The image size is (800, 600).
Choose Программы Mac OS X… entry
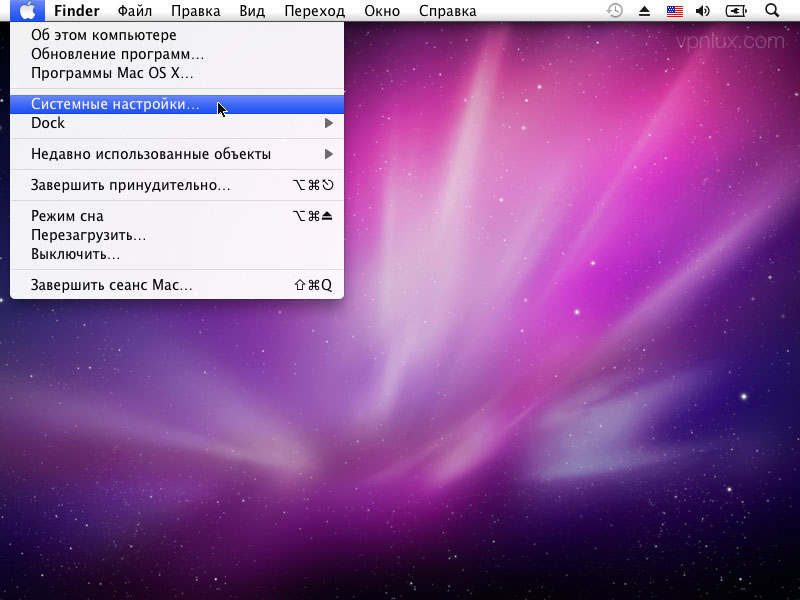click(x=177, y=73)
